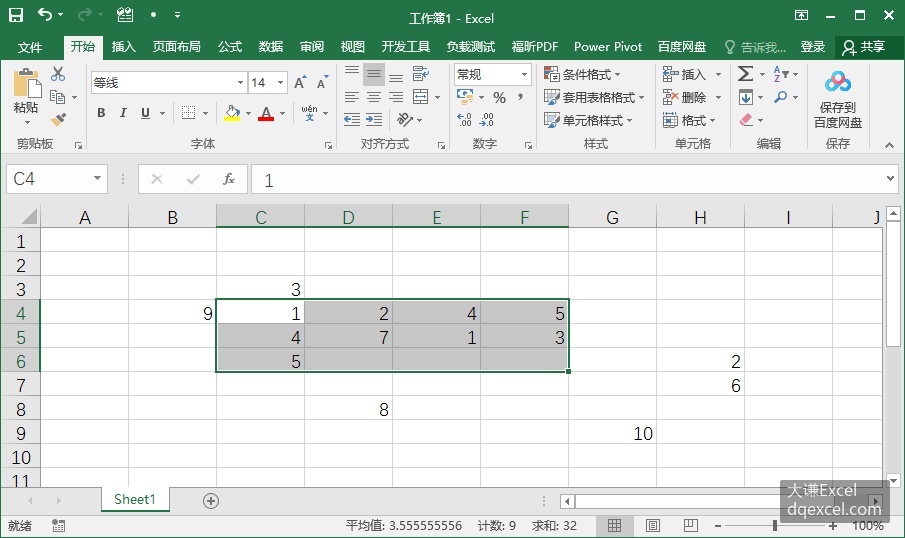Insert a function with the fx button
The width and height of the screenshot is (905, 538).
pyautogui.click(x=229, y=179)
